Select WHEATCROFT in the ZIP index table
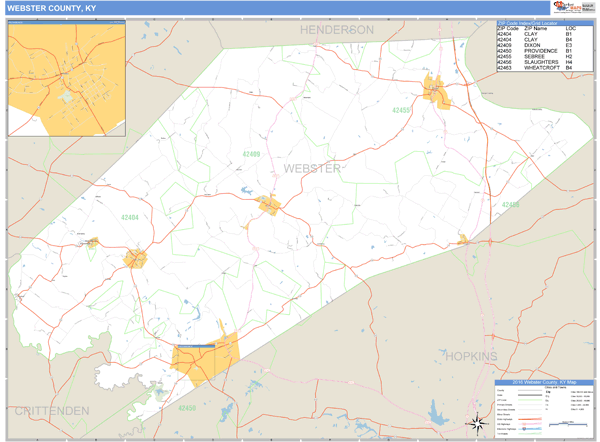The image size is (600, 442). (541, 68)
